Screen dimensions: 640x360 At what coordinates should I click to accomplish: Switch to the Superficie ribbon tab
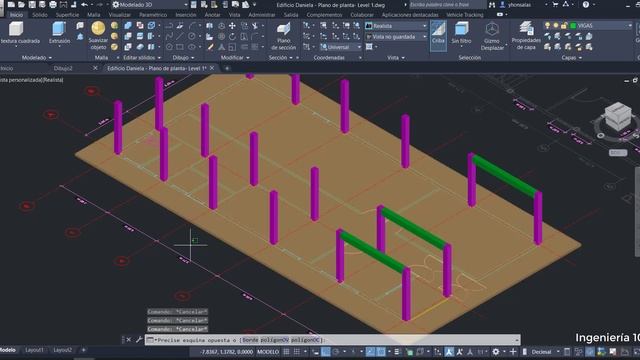(x=67, y=15)
